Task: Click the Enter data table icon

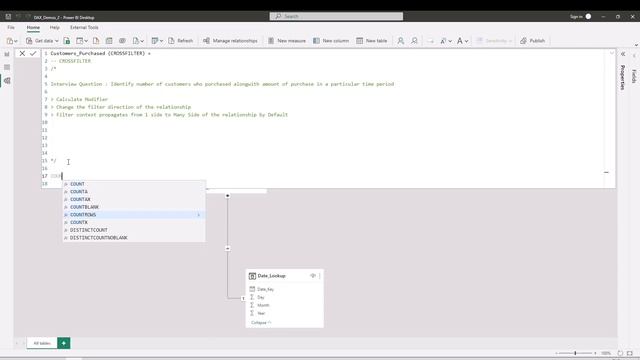Action: click(x=109, y=41)
